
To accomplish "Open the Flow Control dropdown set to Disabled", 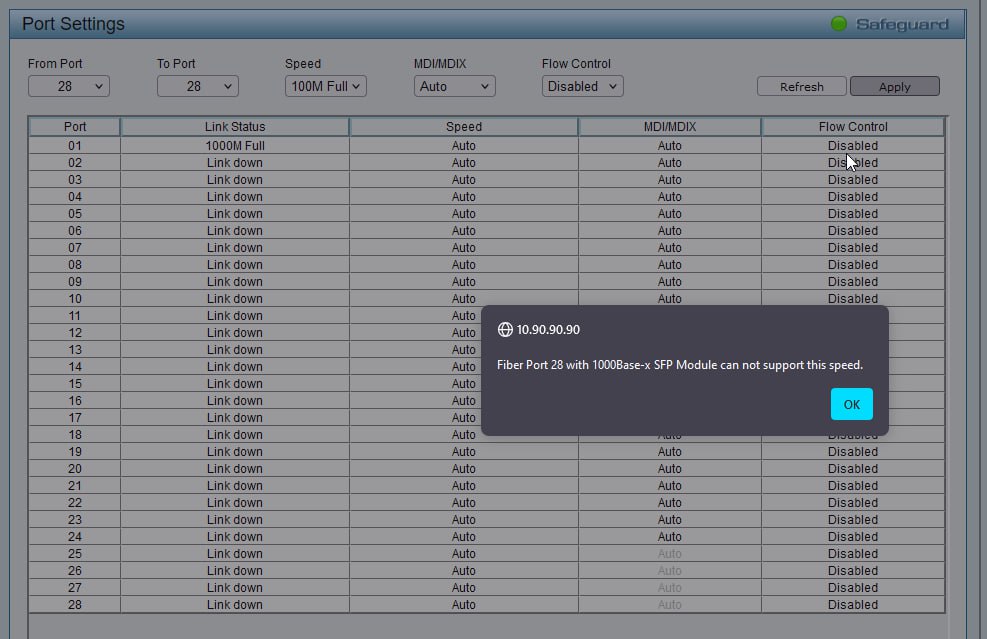I will 582,86.
